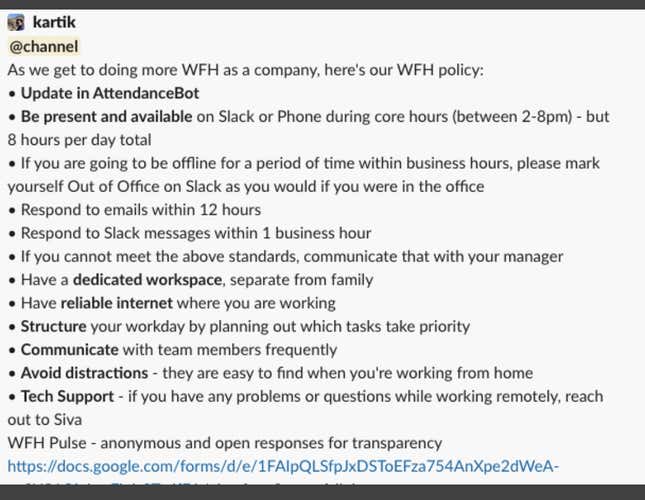Open the kartik username profile

[x=54, y=22]
